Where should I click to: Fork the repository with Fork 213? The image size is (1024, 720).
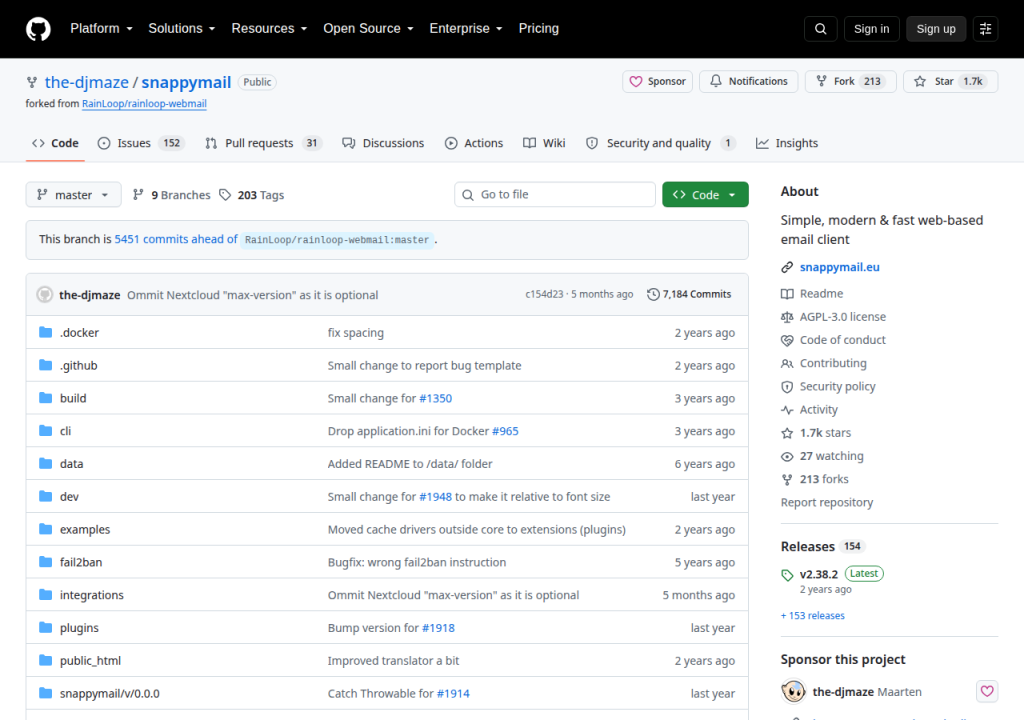(x=850, y=82)
